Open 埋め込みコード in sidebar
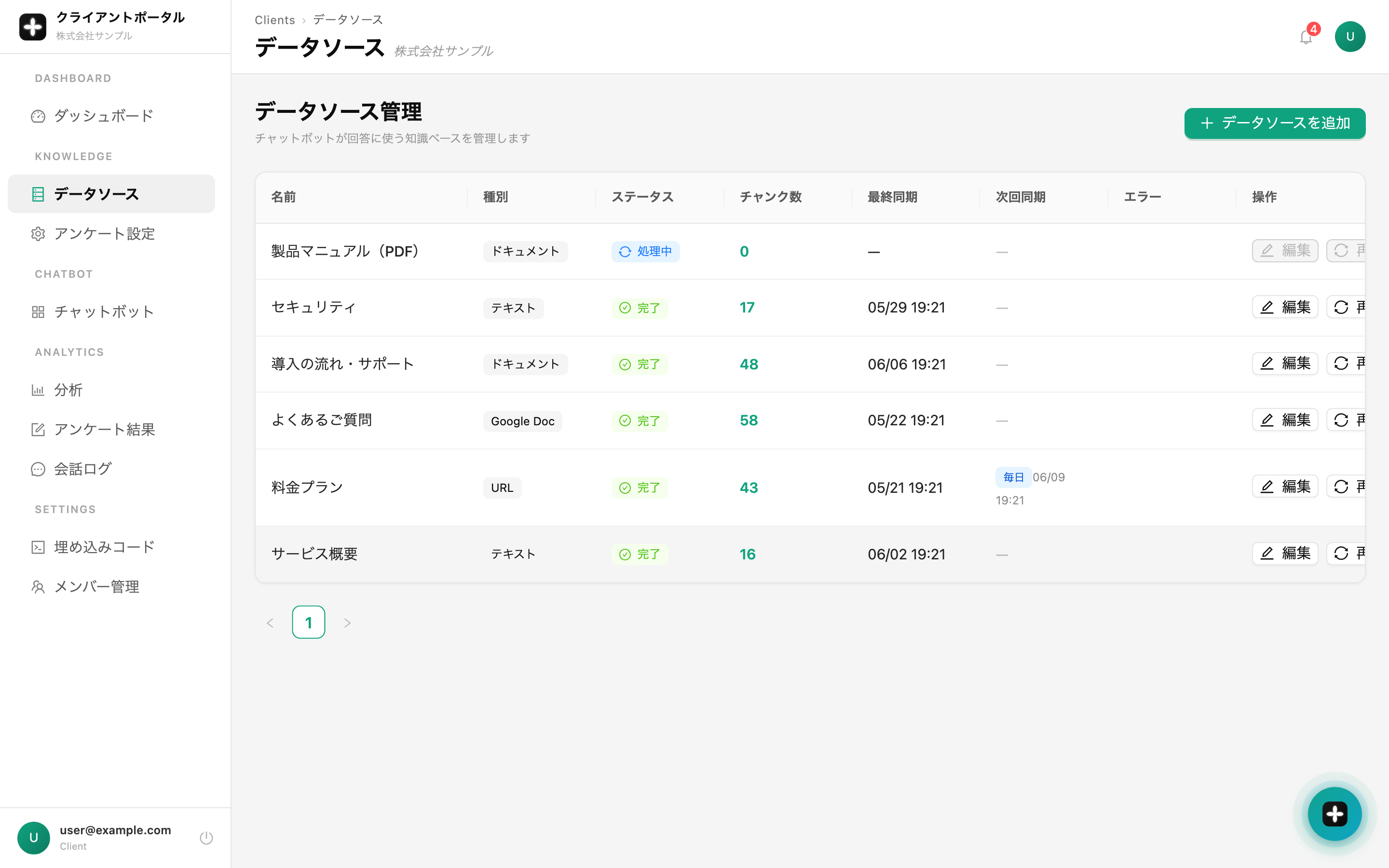 111,548
